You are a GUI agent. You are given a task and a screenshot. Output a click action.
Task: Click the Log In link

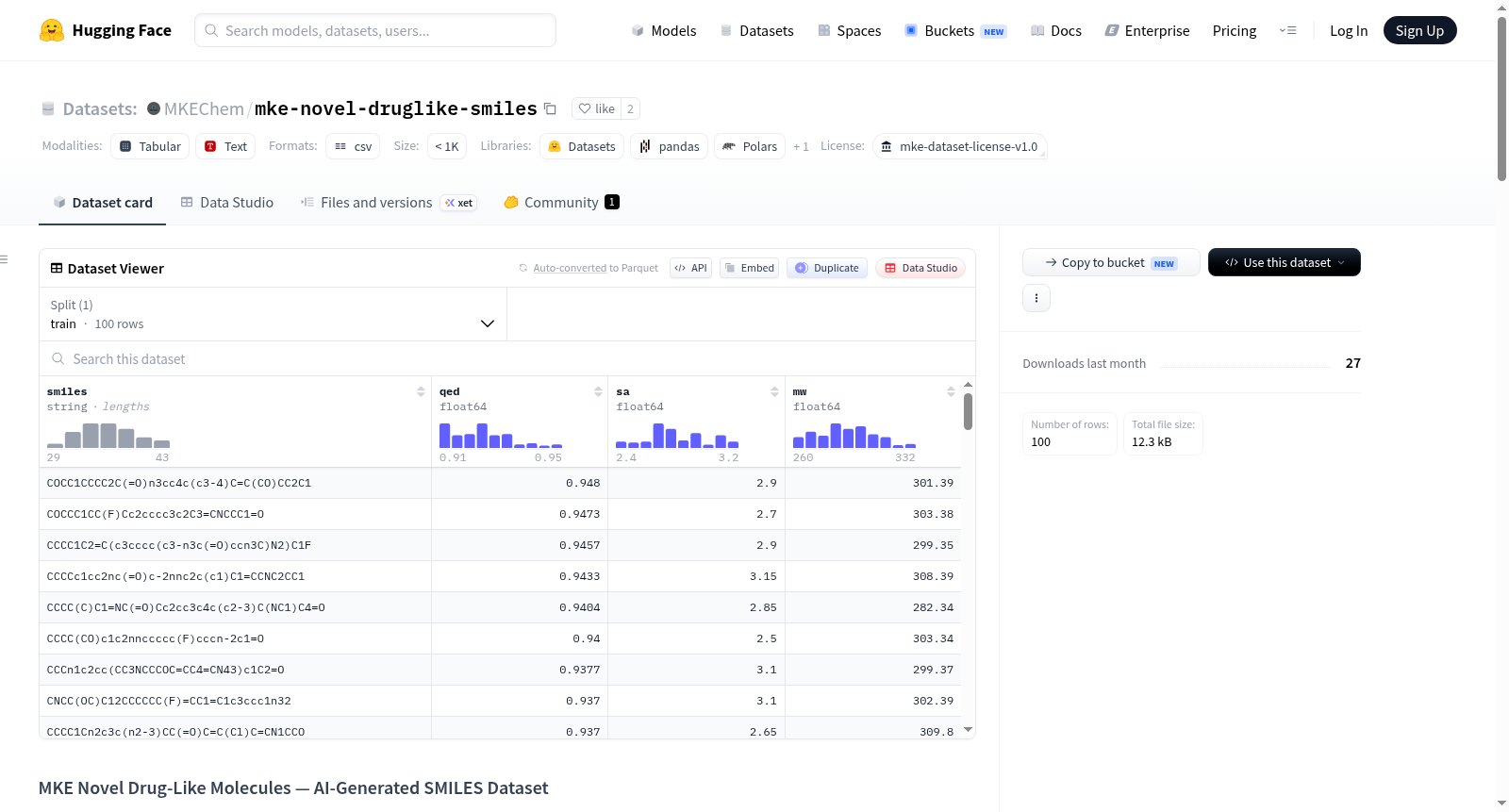pyautogui.click(x=1349, y=31)
